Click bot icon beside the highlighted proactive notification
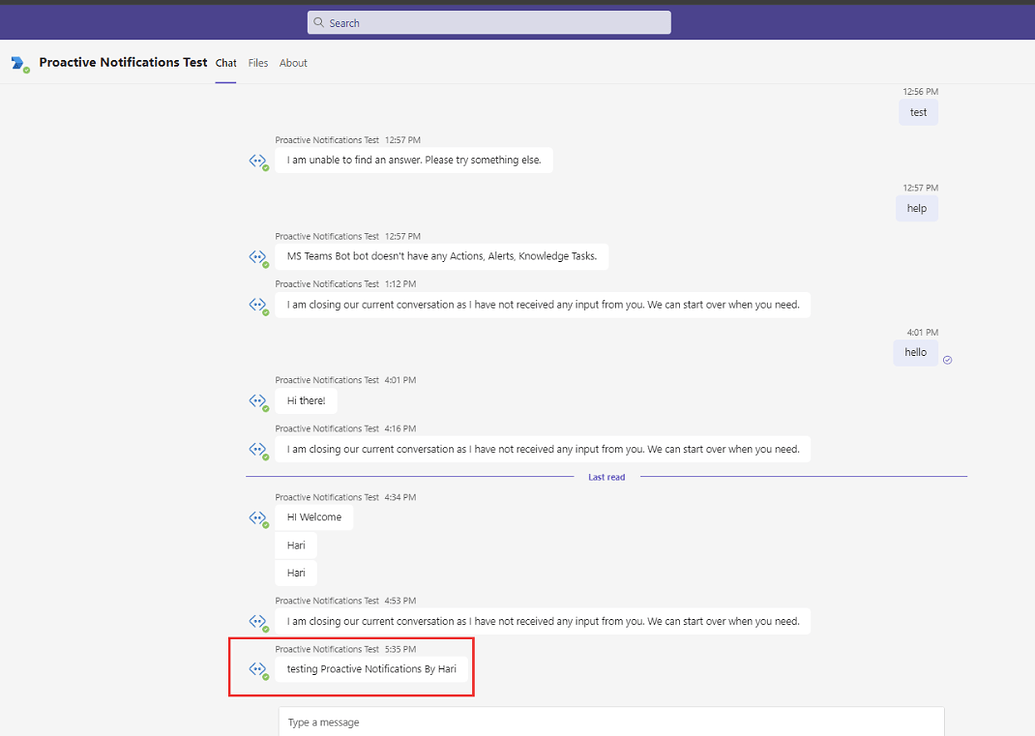Viewport: 1035px width, 736px height. 259,670
